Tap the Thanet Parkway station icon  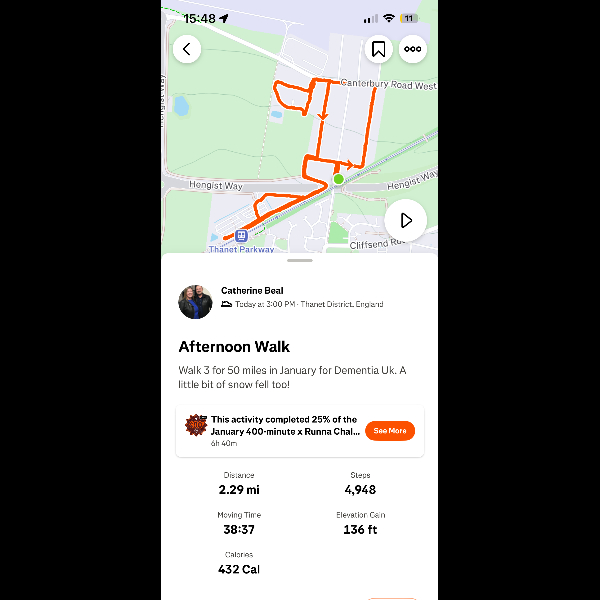[x=241, y=236]
